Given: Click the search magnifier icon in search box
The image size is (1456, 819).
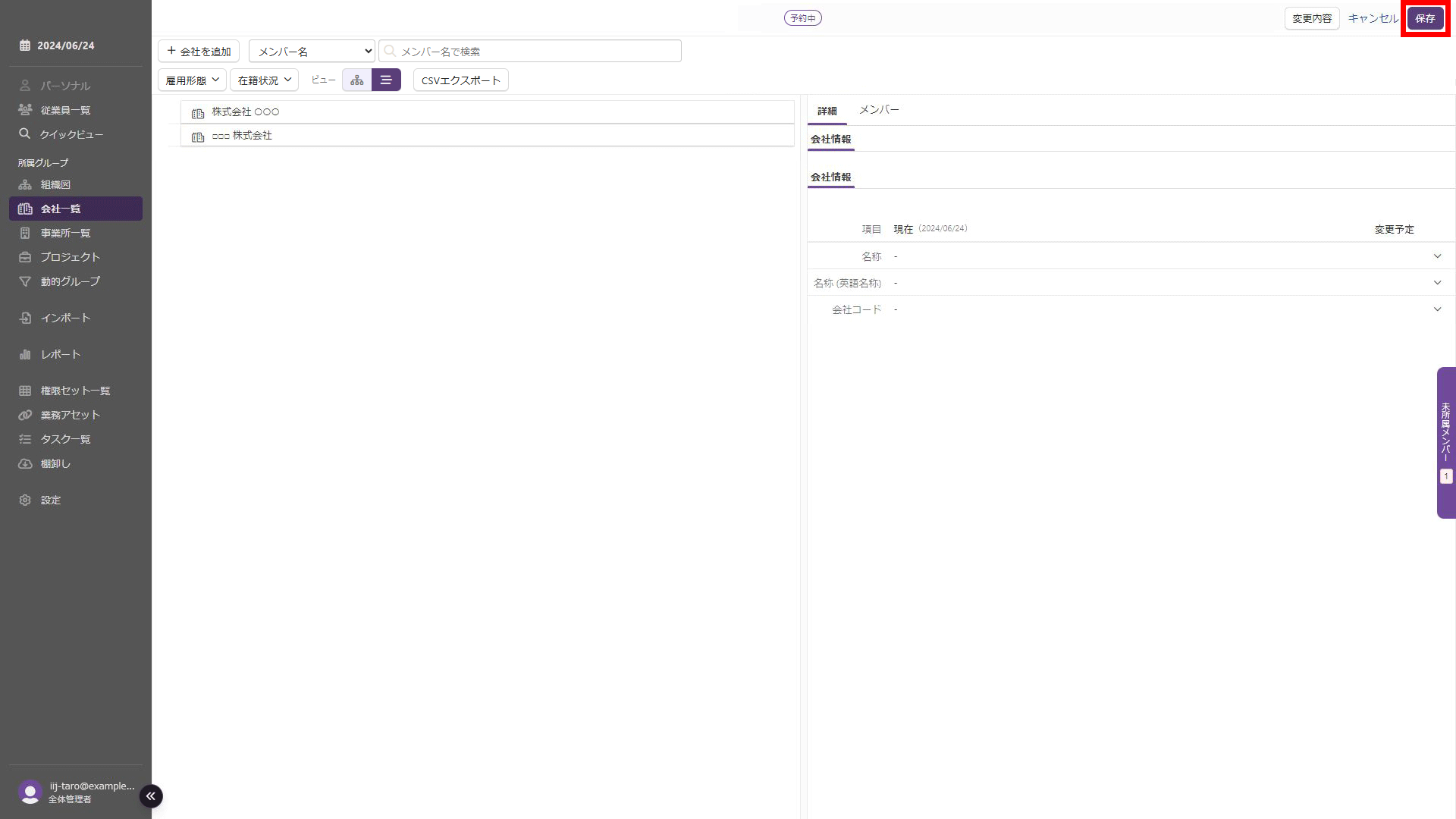Looking at the screenshot, I should (390, 51).
